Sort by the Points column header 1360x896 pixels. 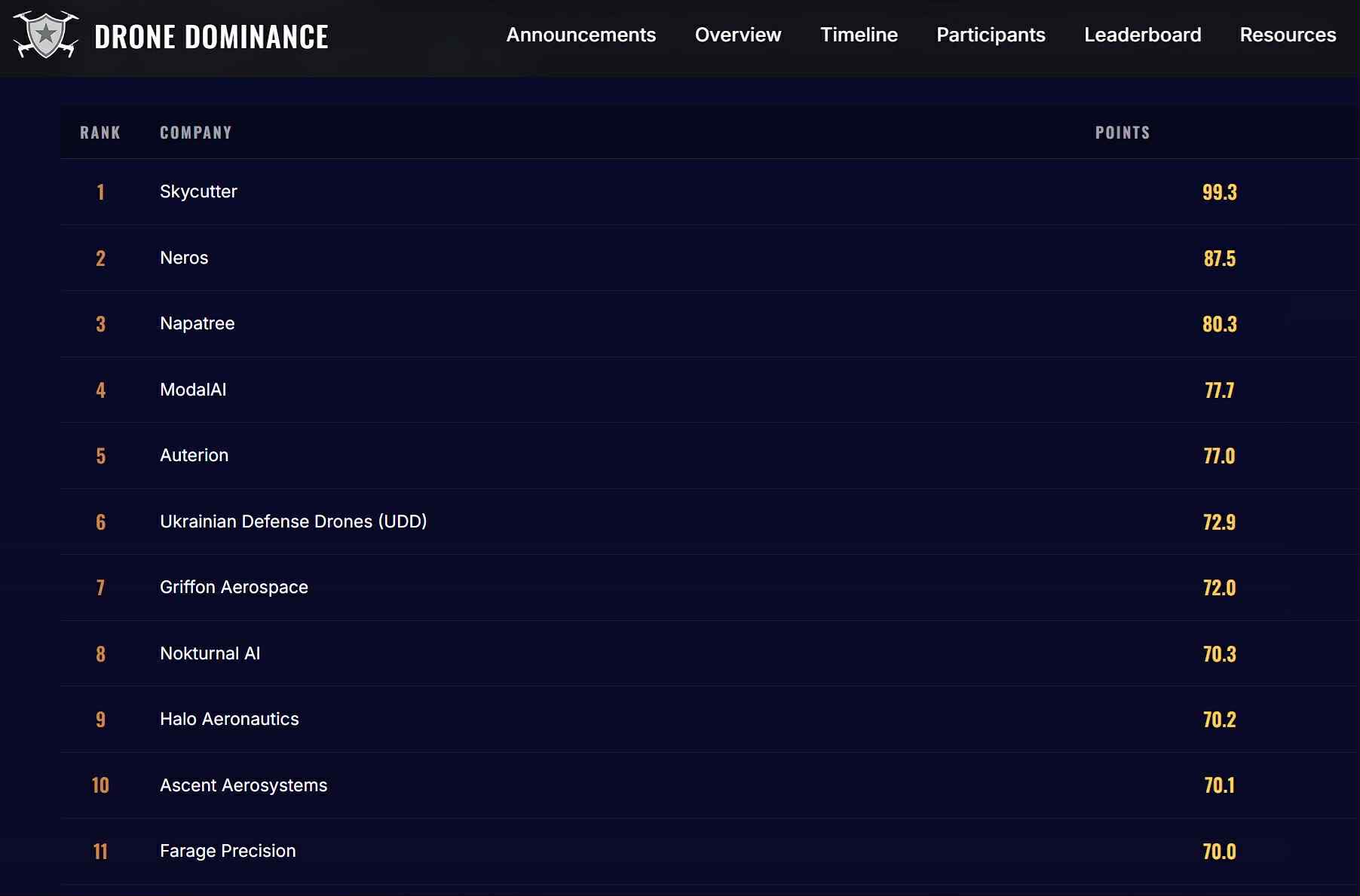tap(1123, 133)
